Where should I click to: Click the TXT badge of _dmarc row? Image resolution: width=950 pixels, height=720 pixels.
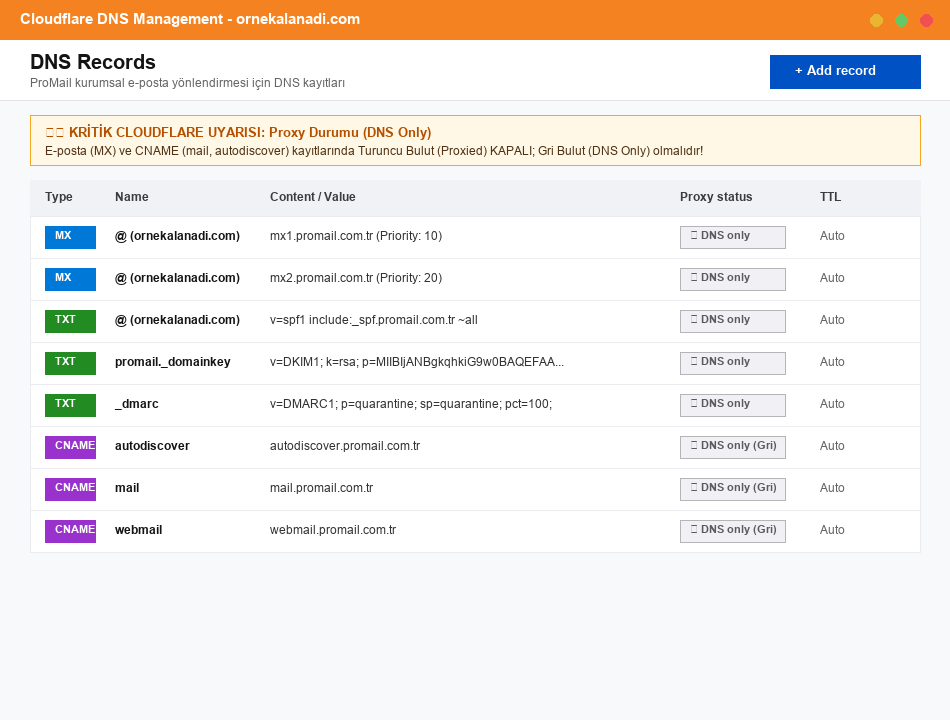click(x=70, y=405)
